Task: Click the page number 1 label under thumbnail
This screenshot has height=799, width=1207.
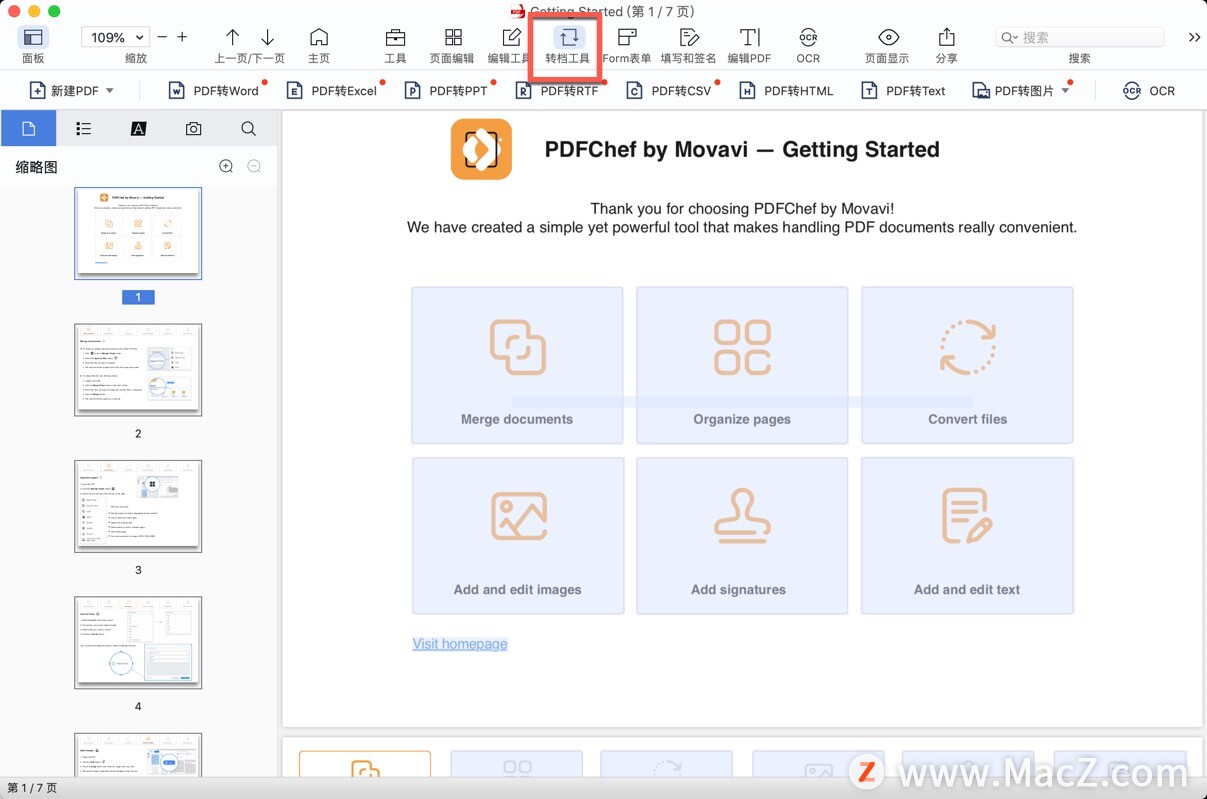Action: 138,297
